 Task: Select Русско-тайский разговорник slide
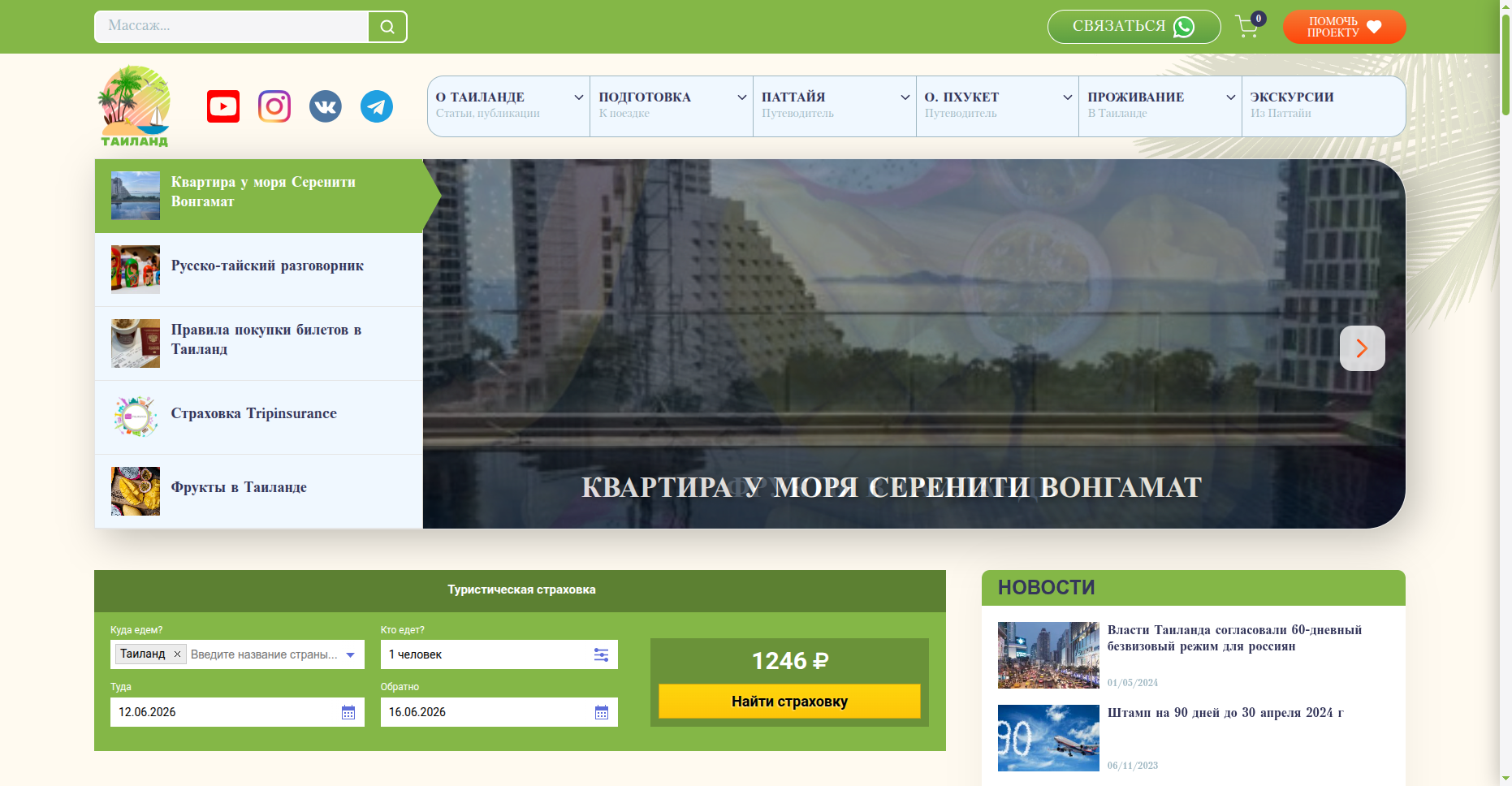point(259,270)
